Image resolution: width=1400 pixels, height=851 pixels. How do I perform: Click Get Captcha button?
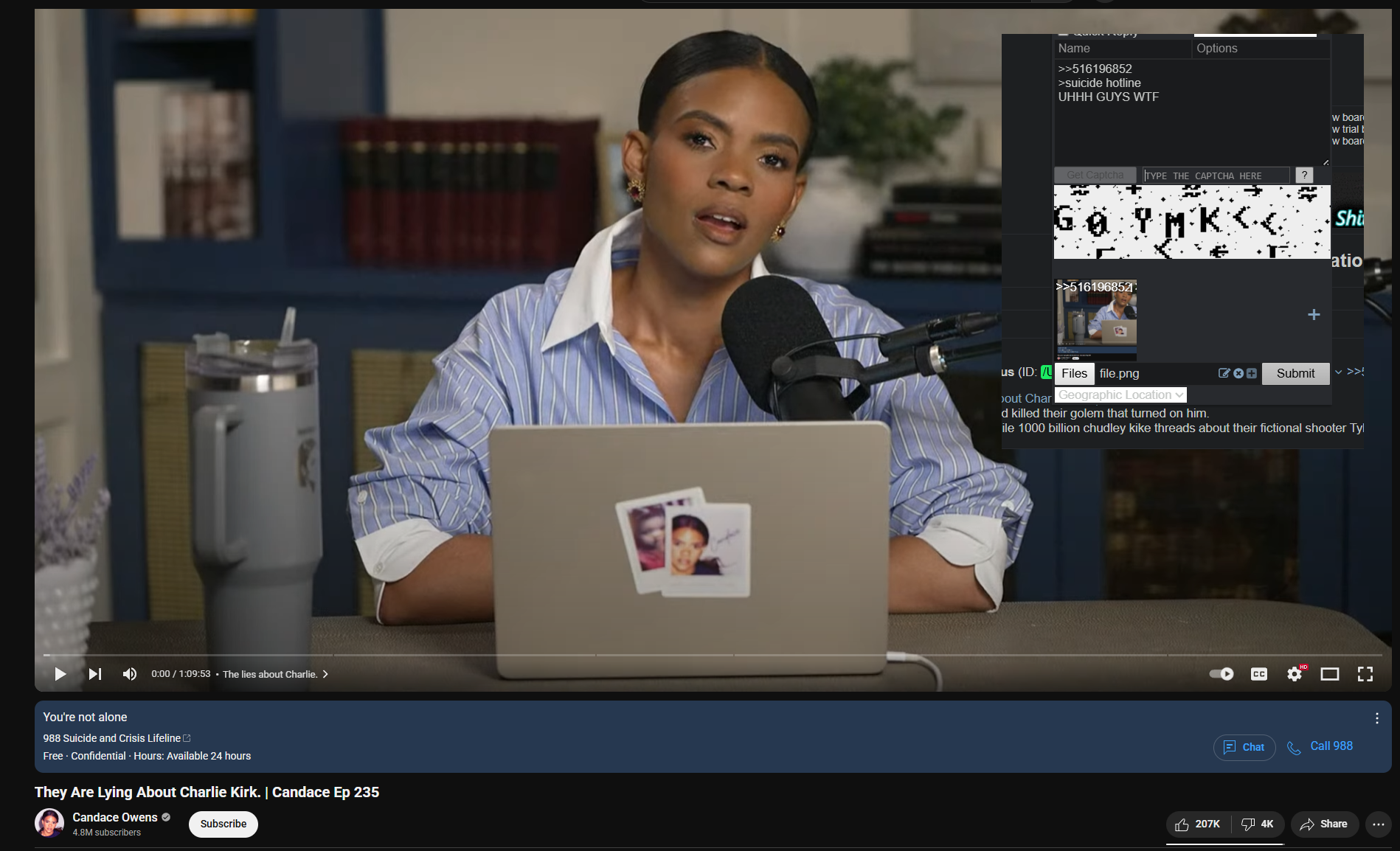click(x=1095, y=176)
